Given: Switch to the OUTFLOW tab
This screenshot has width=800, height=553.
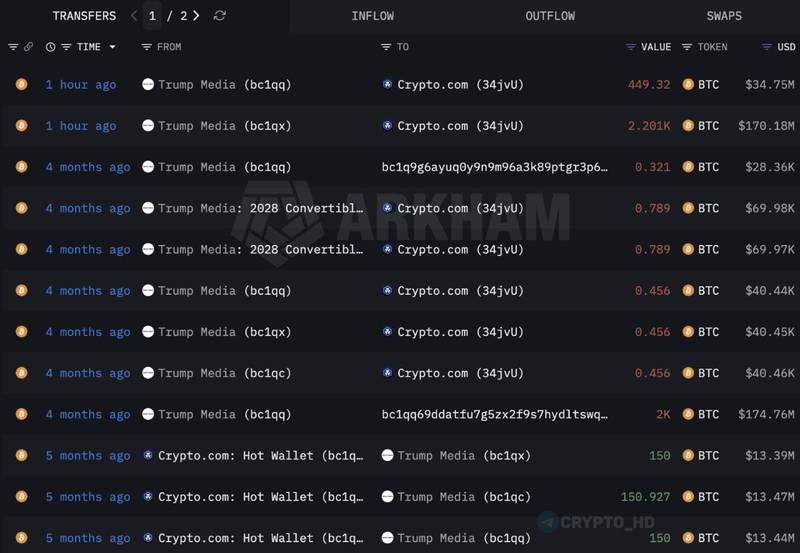Looking at the screenshot, I should coord(550,16).
